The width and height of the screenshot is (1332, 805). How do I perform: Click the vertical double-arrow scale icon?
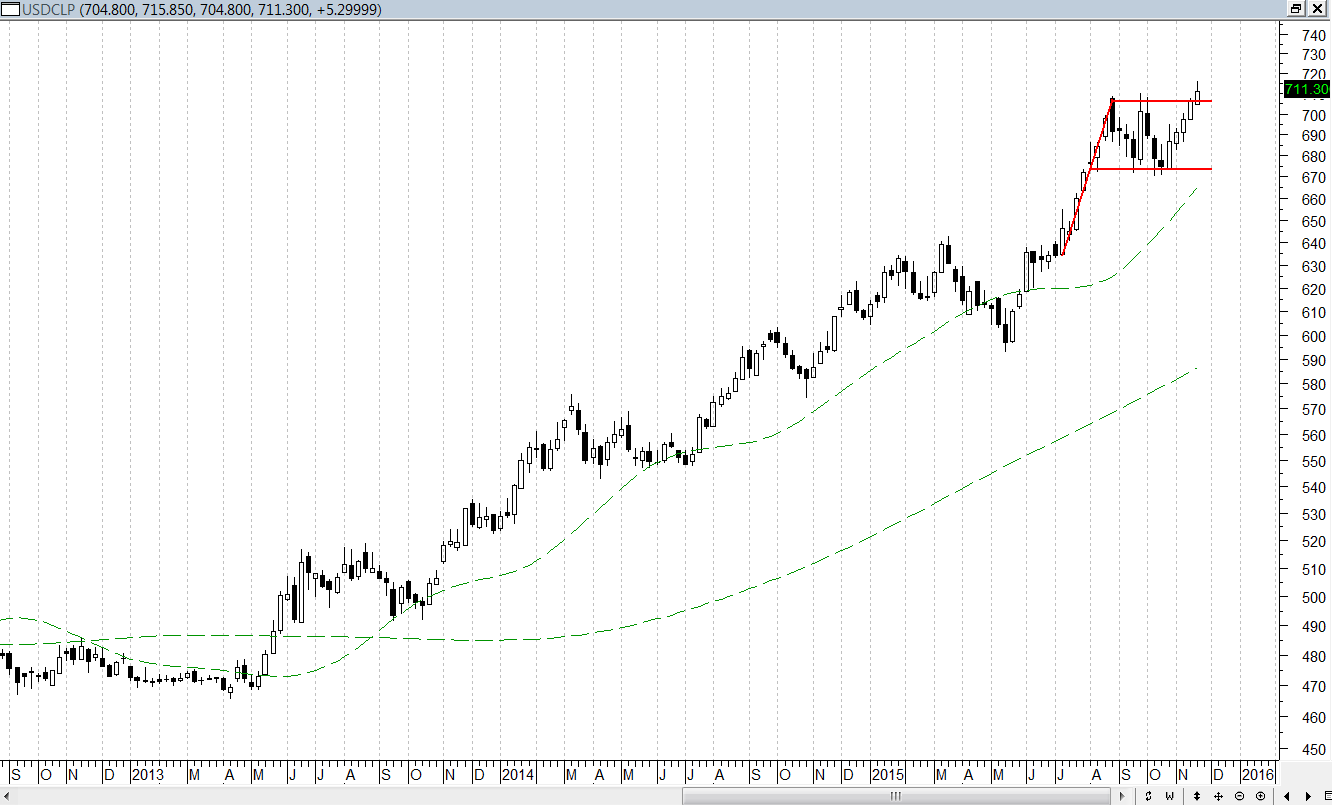click(1197, 796)
